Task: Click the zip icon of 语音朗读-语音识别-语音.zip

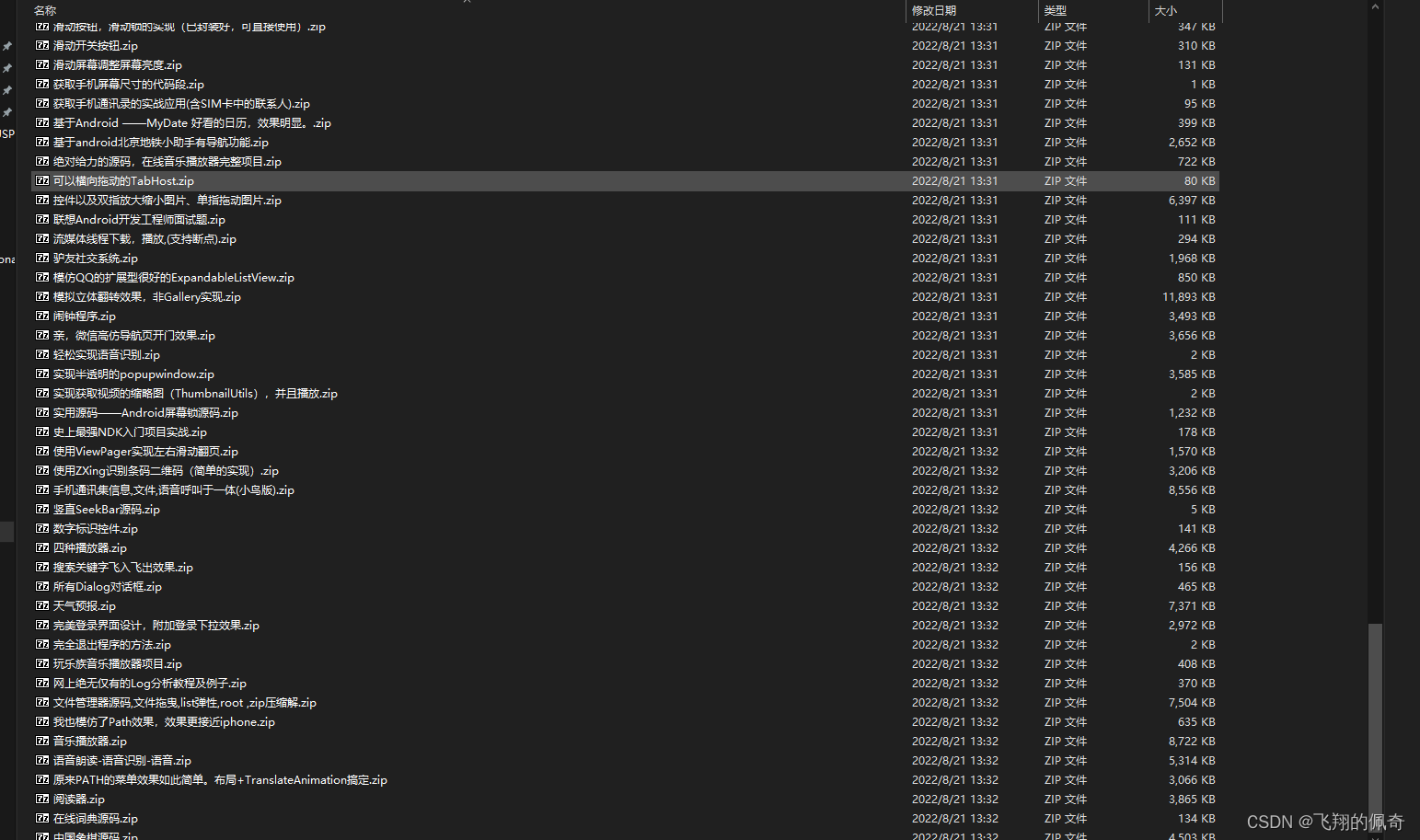Action: tap(42, 760)
